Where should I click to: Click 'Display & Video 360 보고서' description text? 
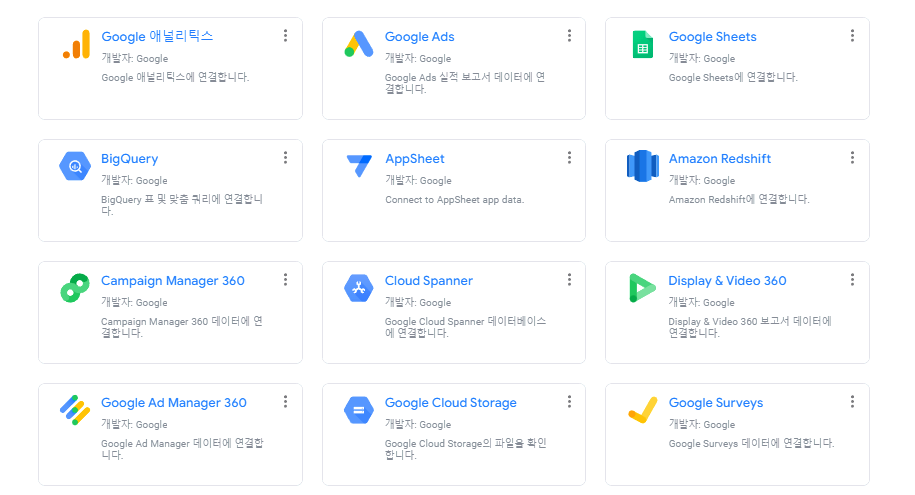coord(750,327)
